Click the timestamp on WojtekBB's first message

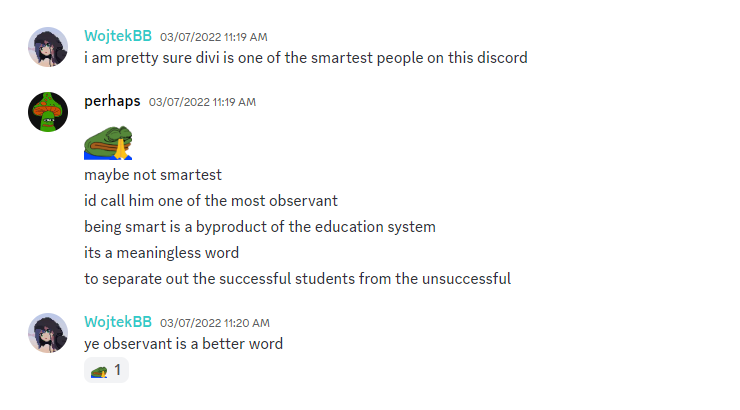214,37
